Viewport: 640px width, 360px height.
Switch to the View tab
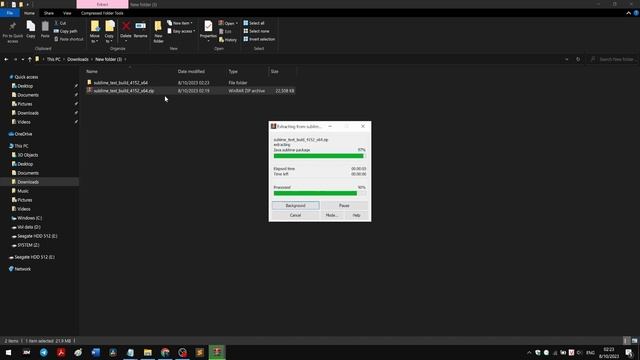pyautogui.click(x=67, y=13)
